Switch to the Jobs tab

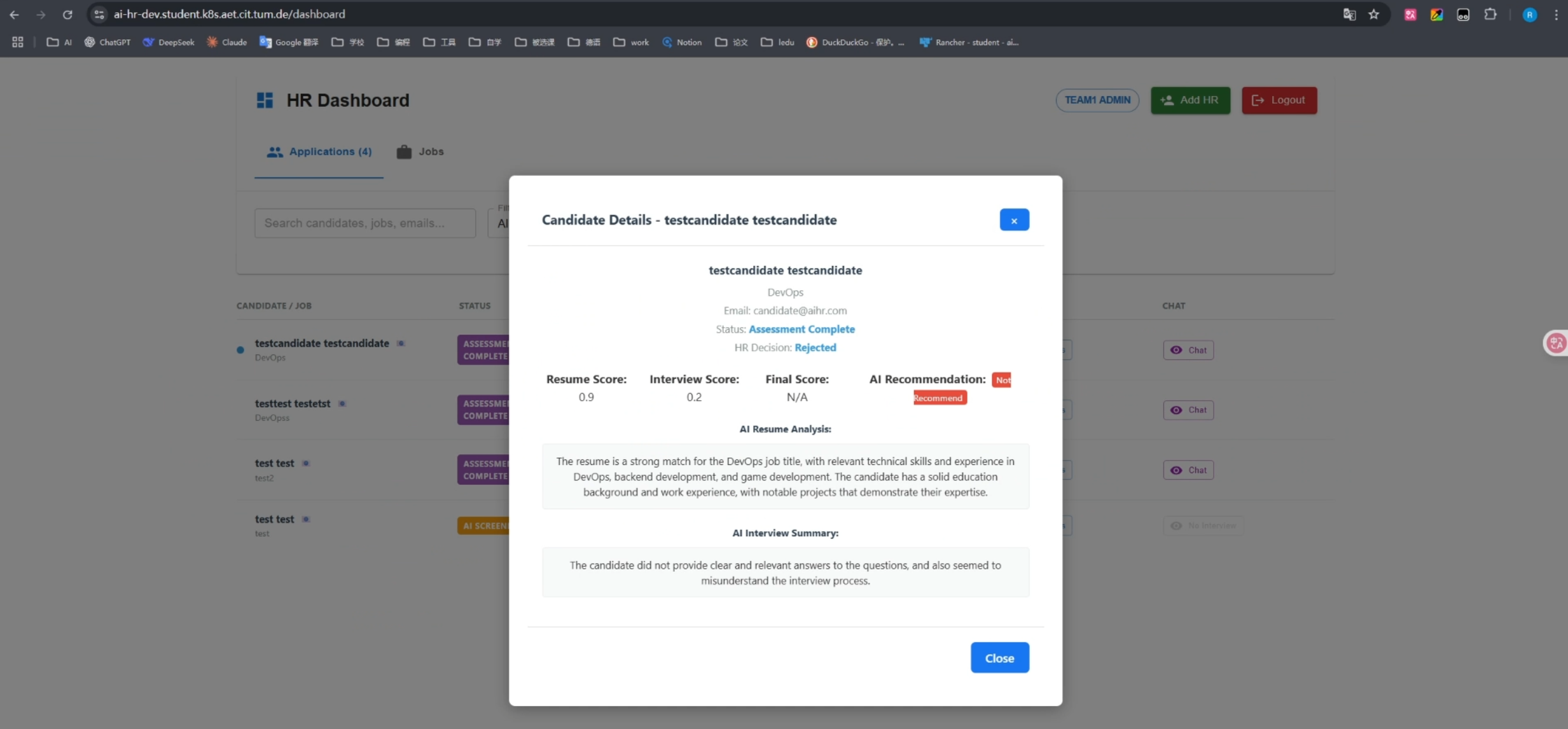click(420, 152)
